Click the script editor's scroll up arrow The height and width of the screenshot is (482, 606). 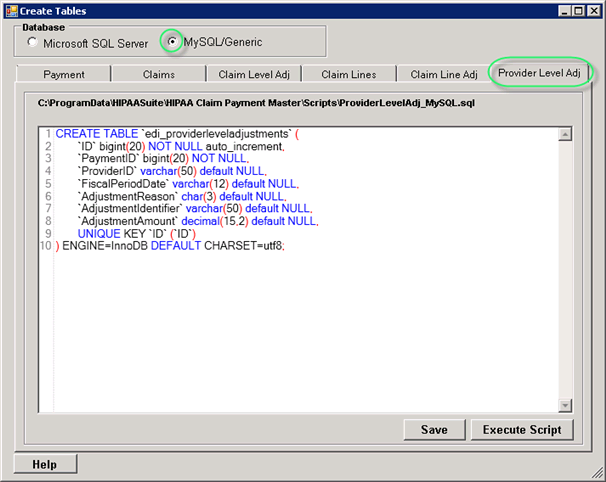point(565,135)
